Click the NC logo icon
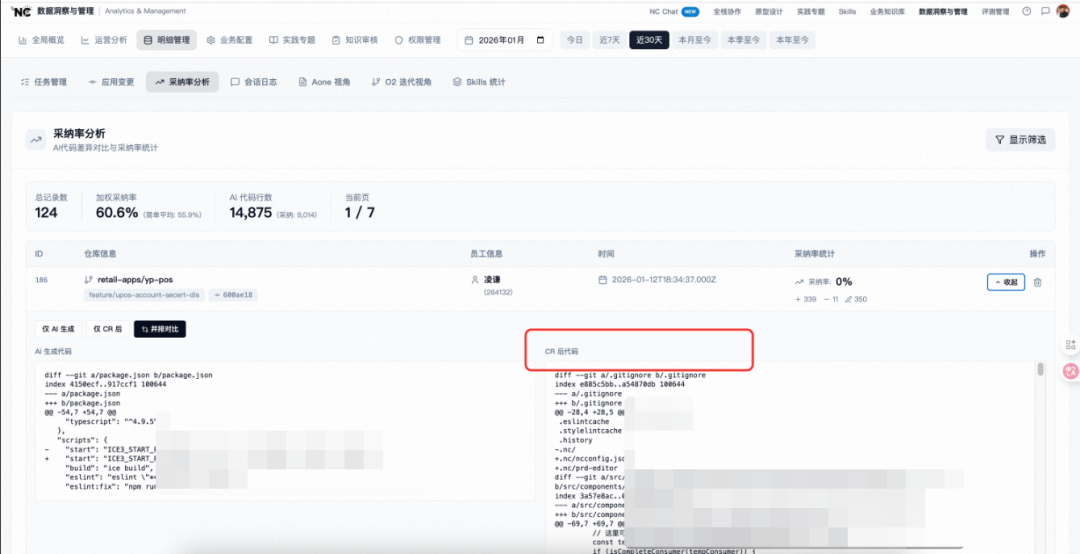Viewport: 1080px width, 554px height. [x=21, y=12]
